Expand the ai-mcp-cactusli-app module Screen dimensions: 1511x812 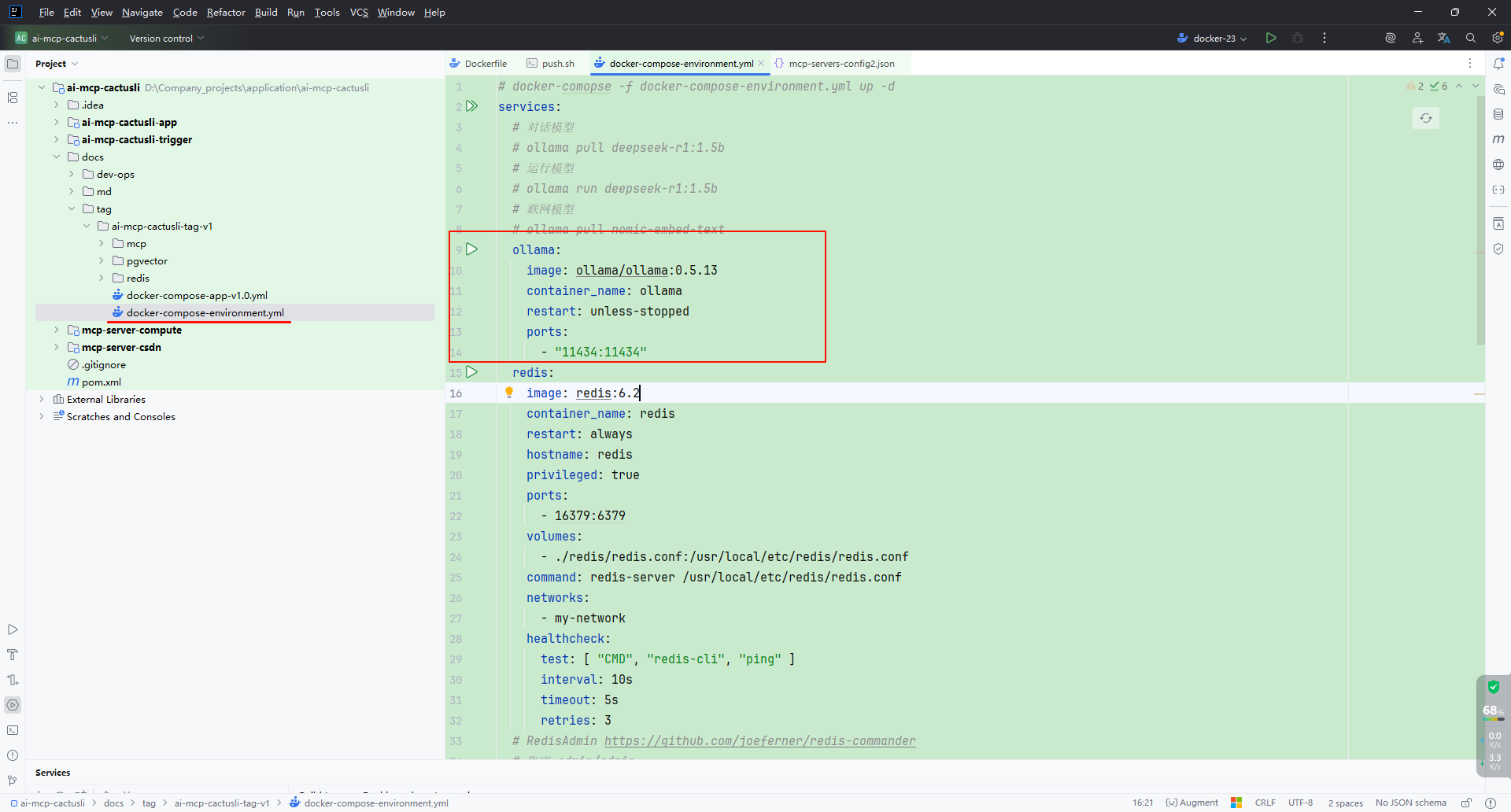pos(57,122)
